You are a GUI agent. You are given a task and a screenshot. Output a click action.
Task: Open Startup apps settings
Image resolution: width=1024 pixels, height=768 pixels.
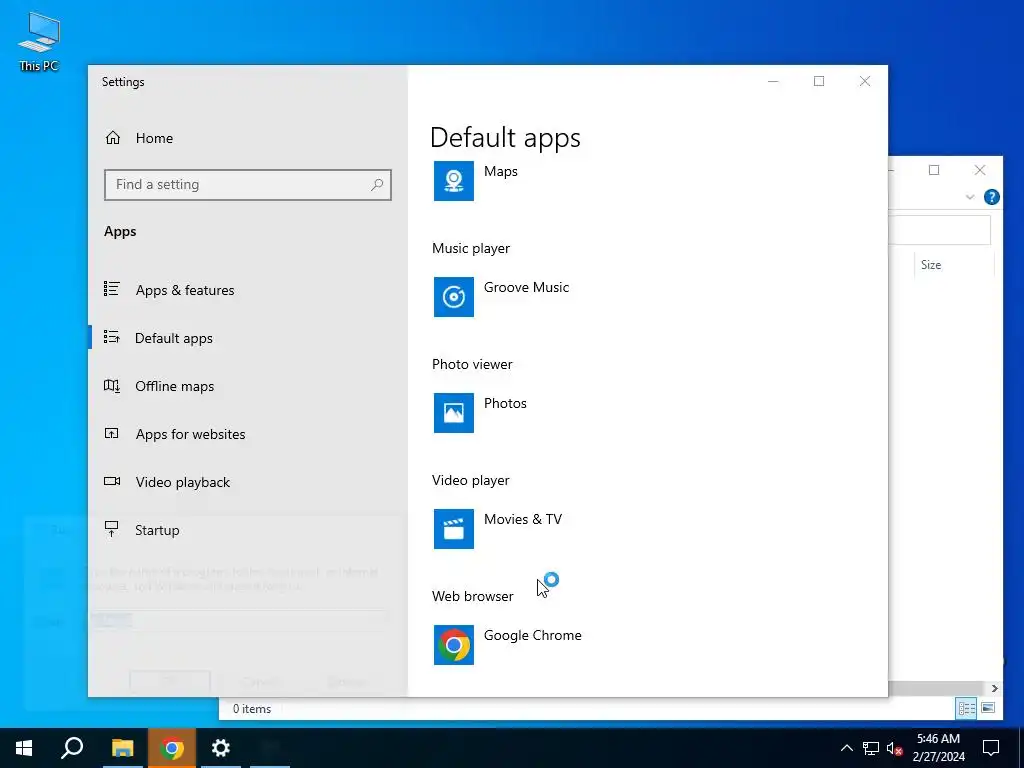(x=157, y=530)
